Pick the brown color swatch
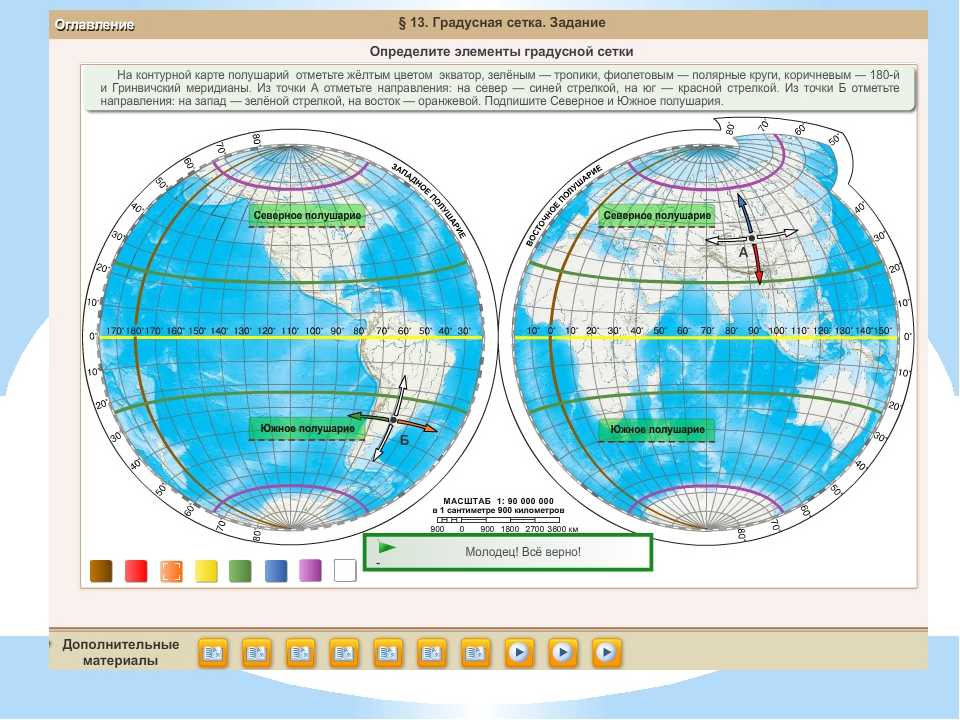Viewport: 960px width, 720px height. point(101,571)
